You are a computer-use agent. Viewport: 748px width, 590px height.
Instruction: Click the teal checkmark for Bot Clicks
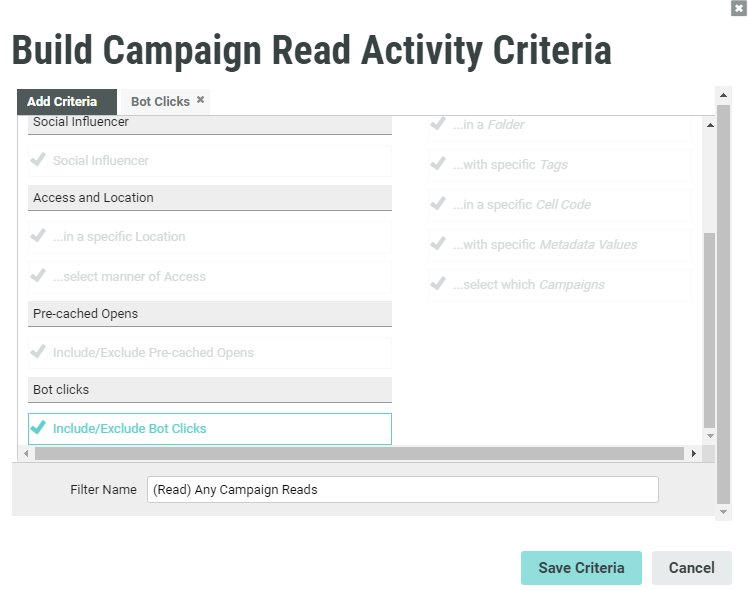(x=39, y=428)
